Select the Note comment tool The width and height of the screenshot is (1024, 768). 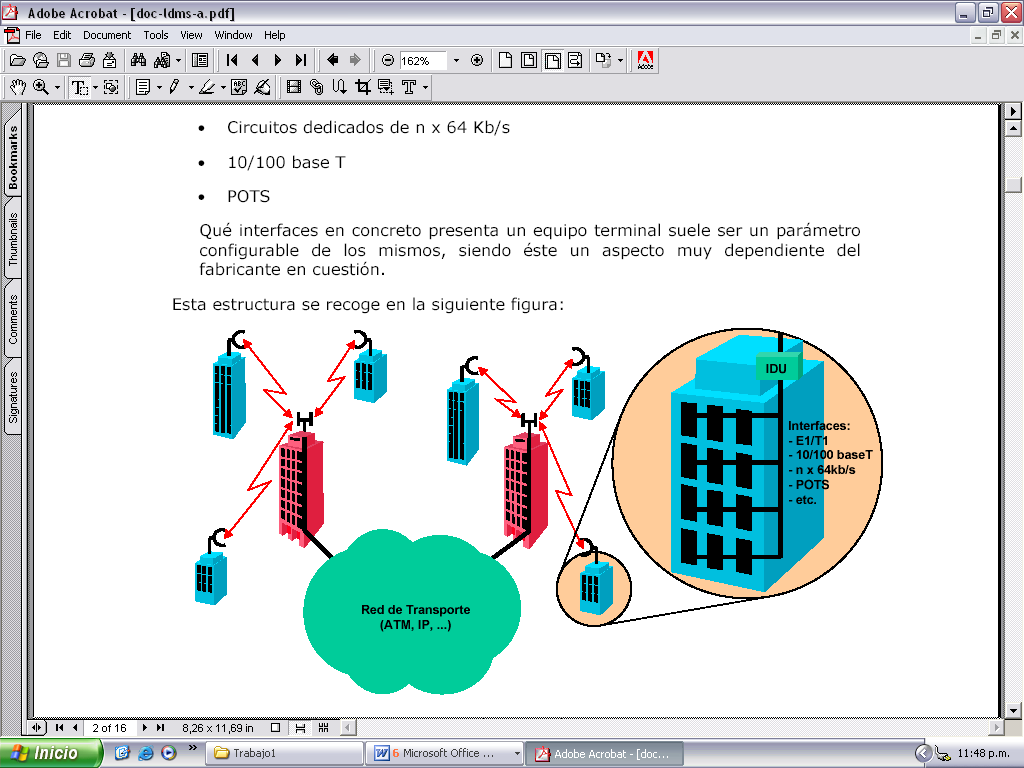click(x=143, y=87)
